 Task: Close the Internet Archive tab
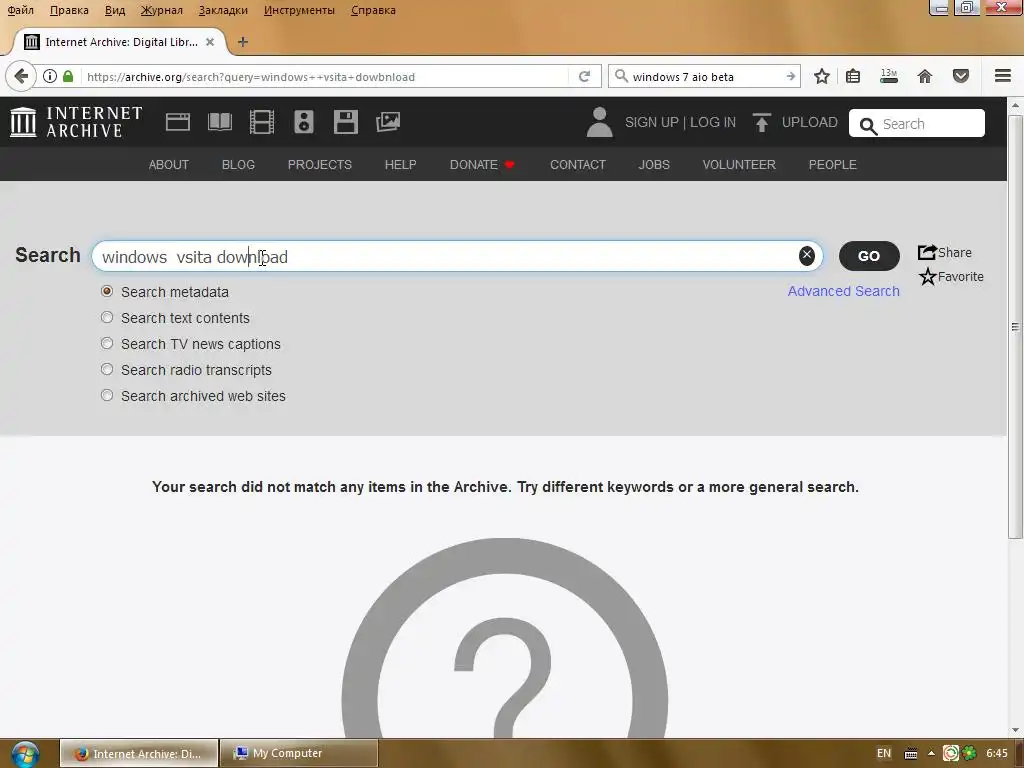(210, 42)
